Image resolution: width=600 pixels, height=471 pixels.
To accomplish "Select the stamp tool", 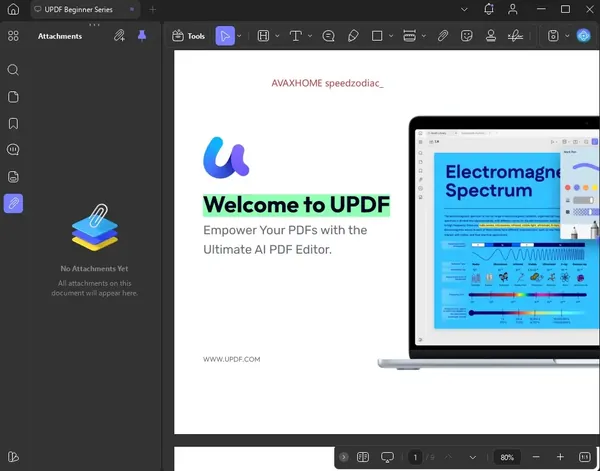I will click(x=491, y=36).
